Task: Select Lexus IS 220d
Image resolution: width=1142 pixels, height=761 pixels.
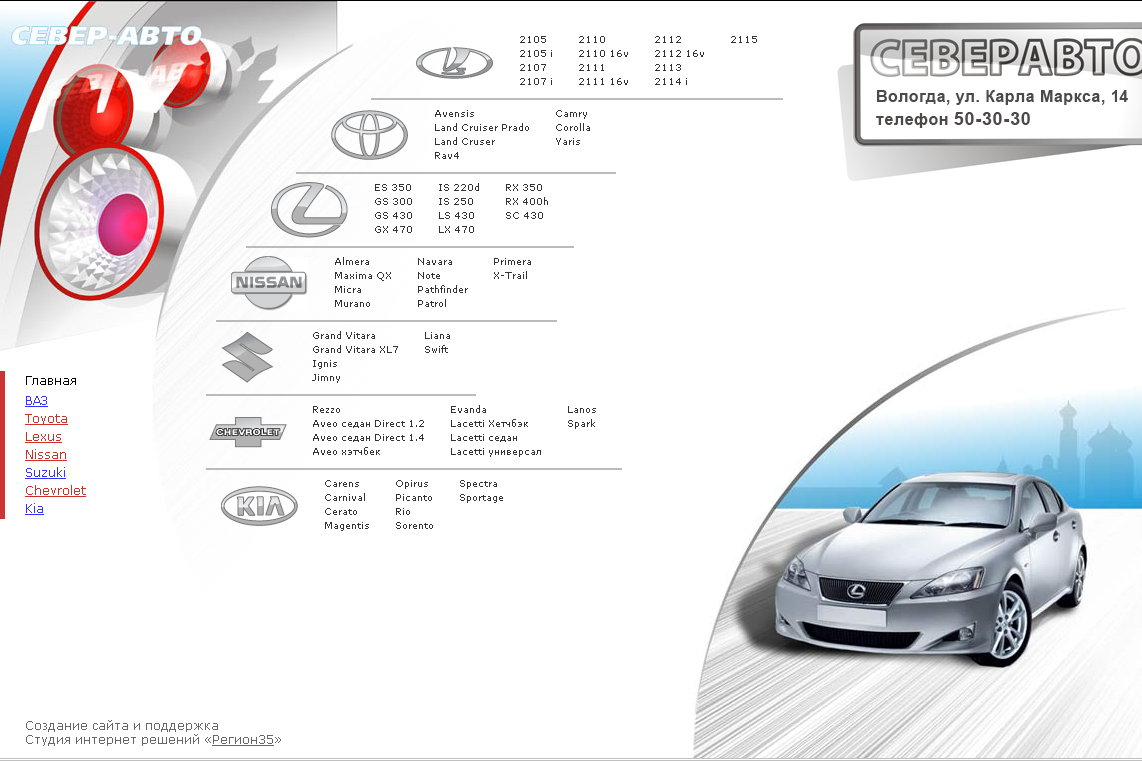Action: pyautogui.click(x=459, y=187)
